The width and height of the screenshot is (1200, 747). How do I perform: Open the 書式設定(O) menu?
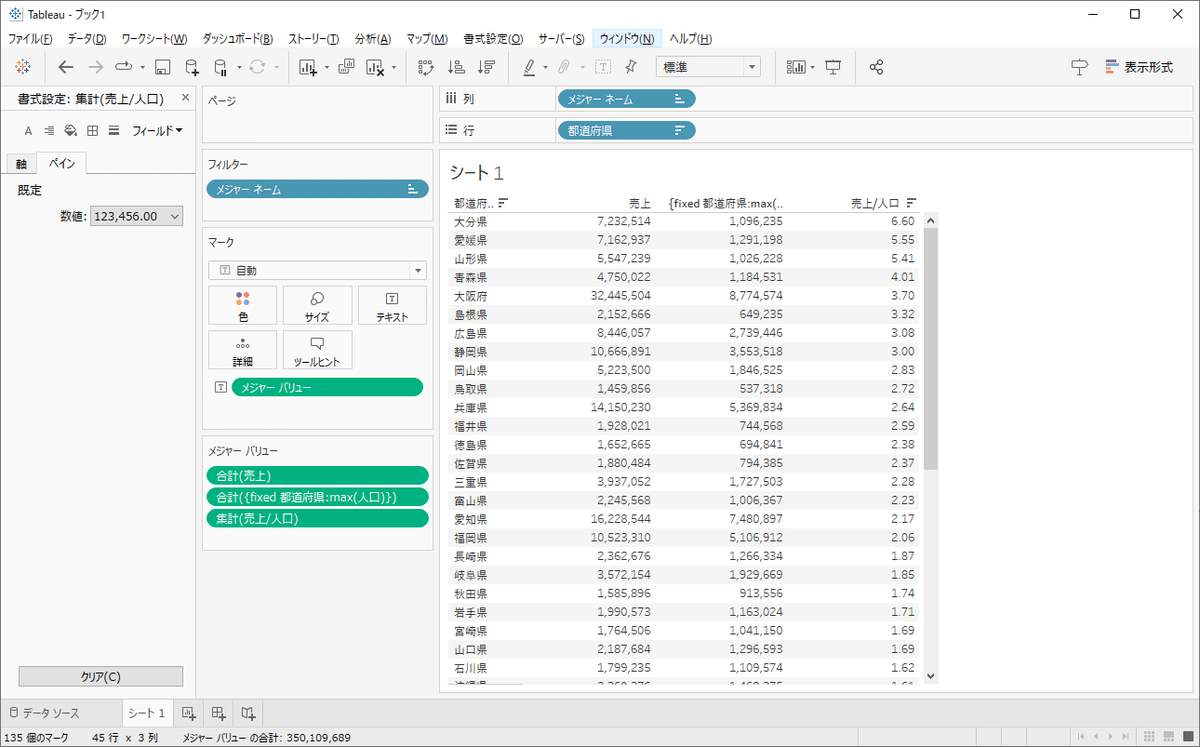pyautogui.click(x=493, y=38)
